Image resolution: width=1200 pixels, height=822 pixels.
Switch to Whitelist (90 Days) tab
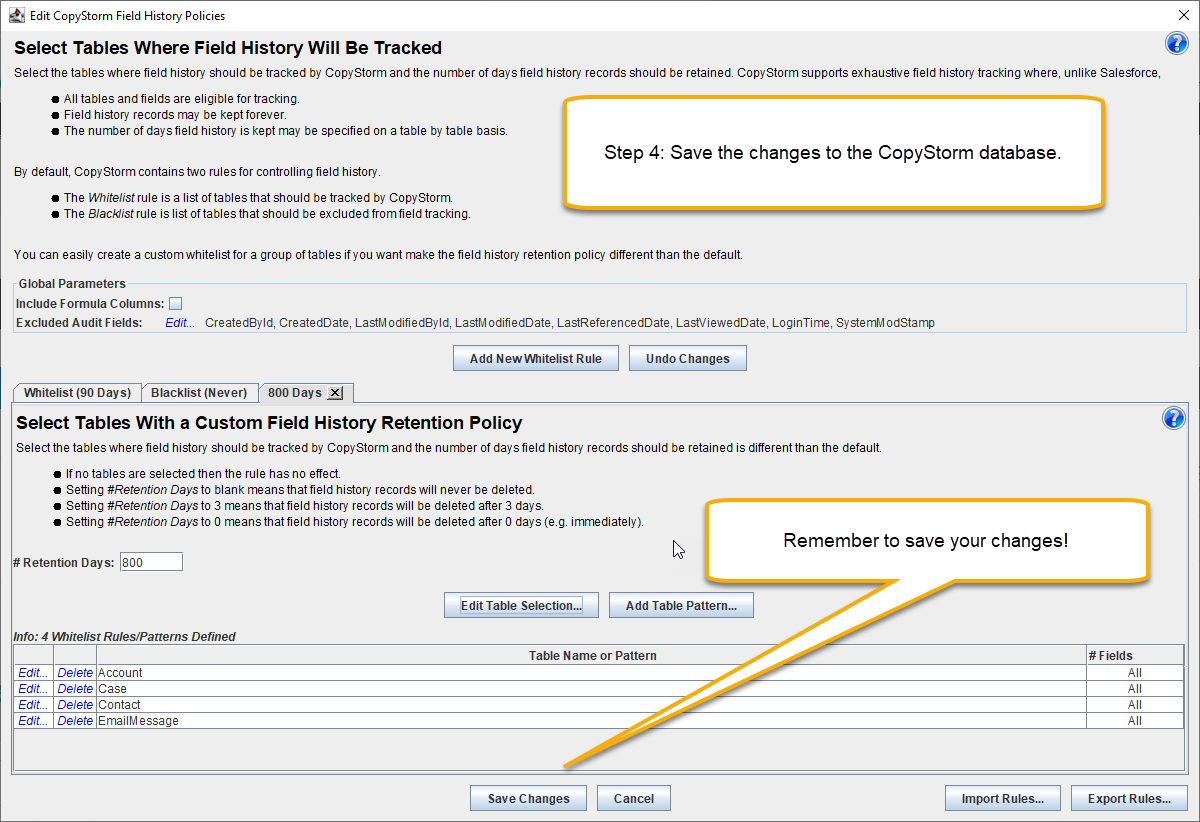(77, 393)
